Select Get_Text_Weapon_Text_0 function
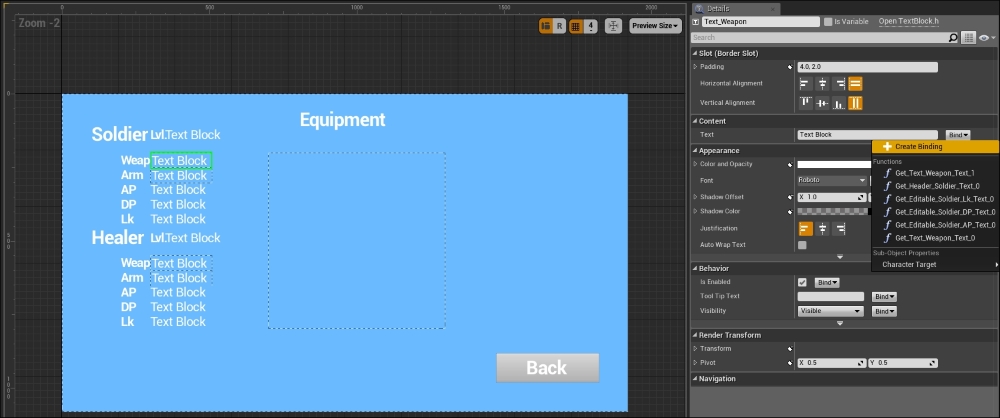The image size is (1000, 418). pos(935,238)
